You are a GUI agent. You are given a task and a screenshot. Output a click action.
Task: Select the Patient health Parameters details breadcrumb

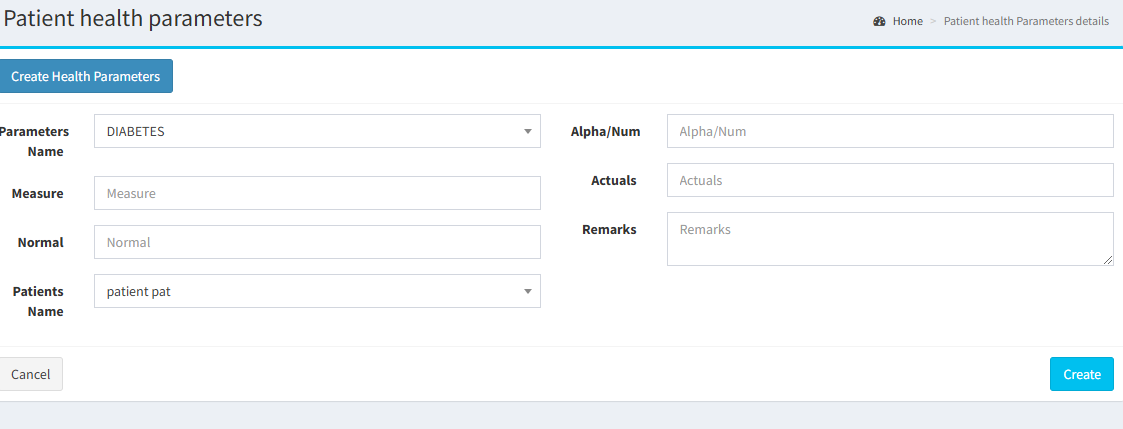pos(1026,21)
